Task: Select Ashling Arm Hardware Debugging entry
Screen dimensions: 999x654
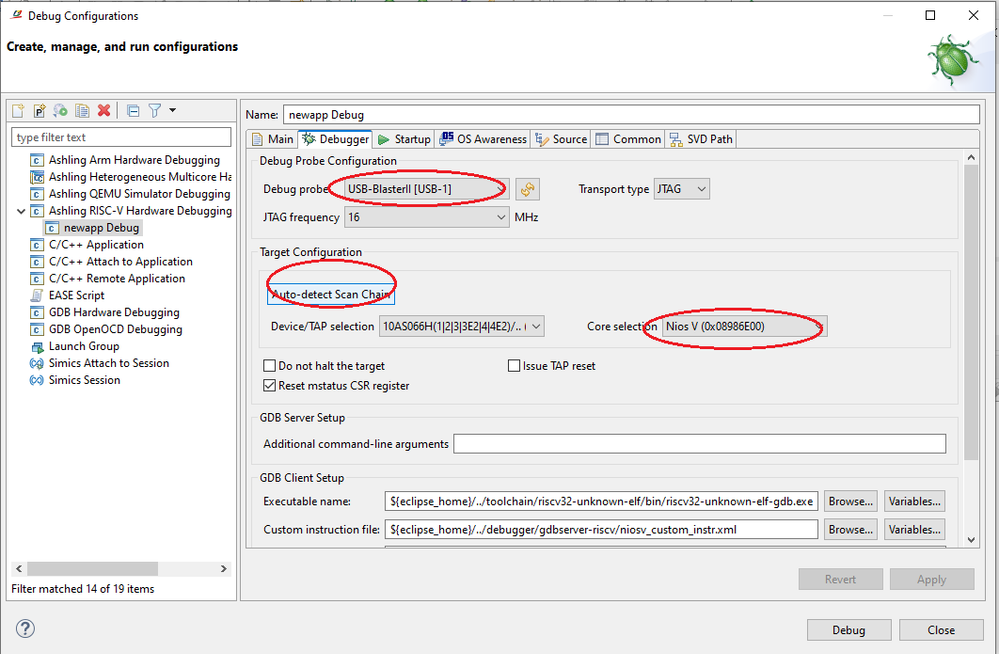Action: point(134,160)
